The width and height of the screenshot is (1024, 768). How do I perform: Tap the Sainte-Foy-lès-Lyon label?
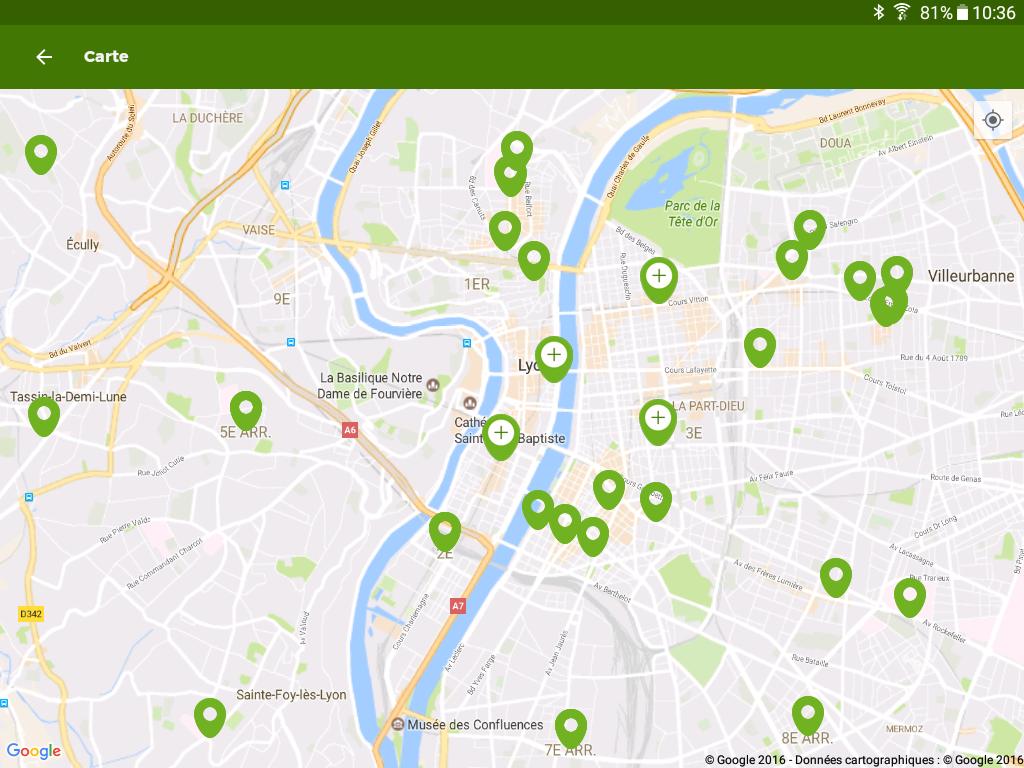coord(291,695)
